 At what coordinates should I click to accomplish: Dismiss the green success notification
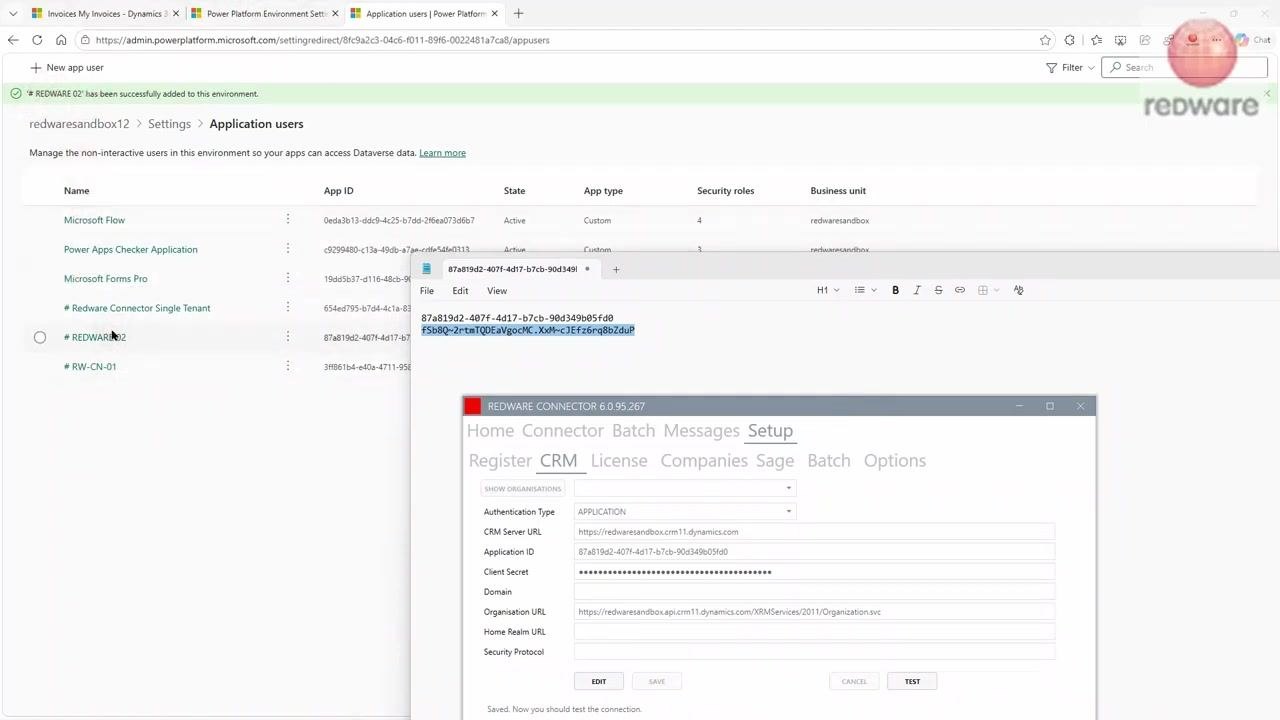point(1267,93)
